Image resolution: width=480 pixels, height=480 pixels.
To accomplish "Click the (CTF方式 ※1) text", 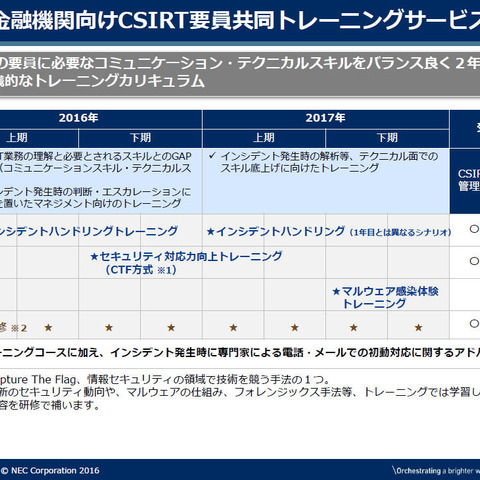I will click(x=141, y=270).
